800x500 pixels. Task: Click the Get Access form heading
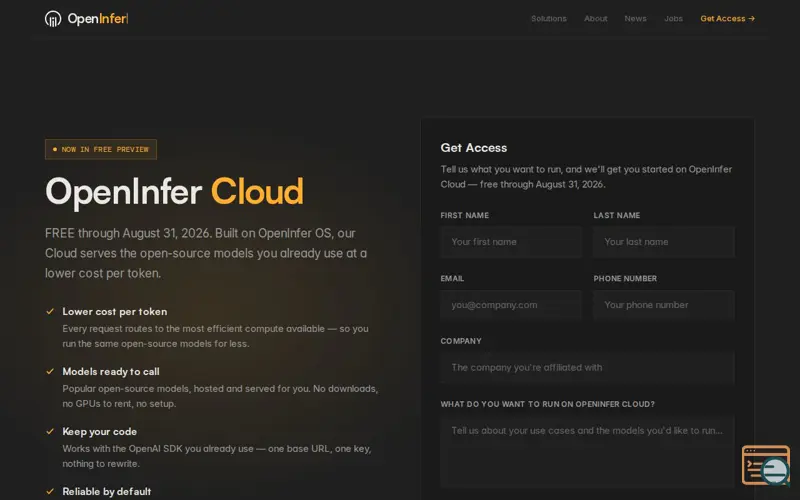tap(473, 148)
